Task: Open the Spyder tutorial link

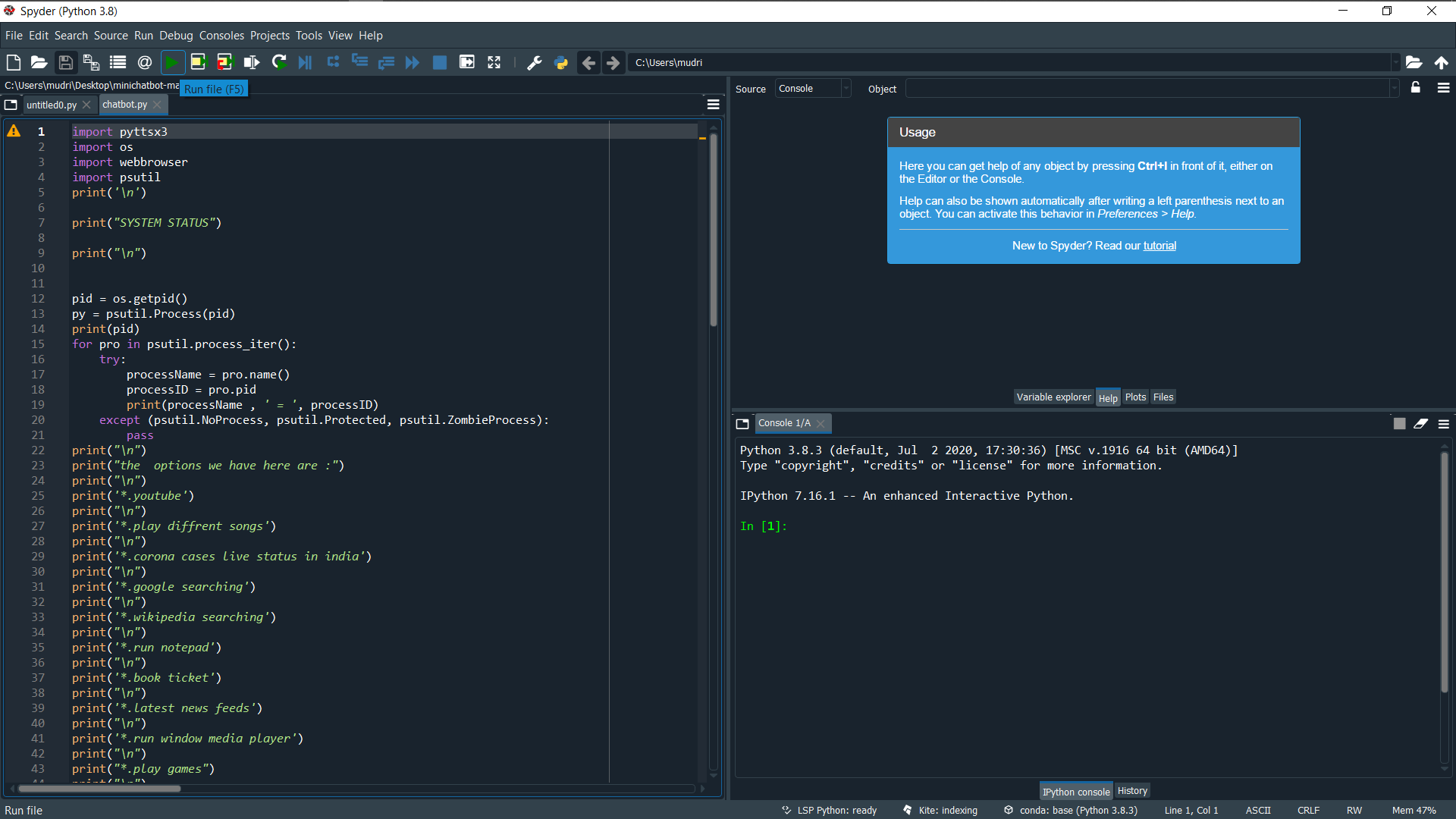Action: 1159,246
